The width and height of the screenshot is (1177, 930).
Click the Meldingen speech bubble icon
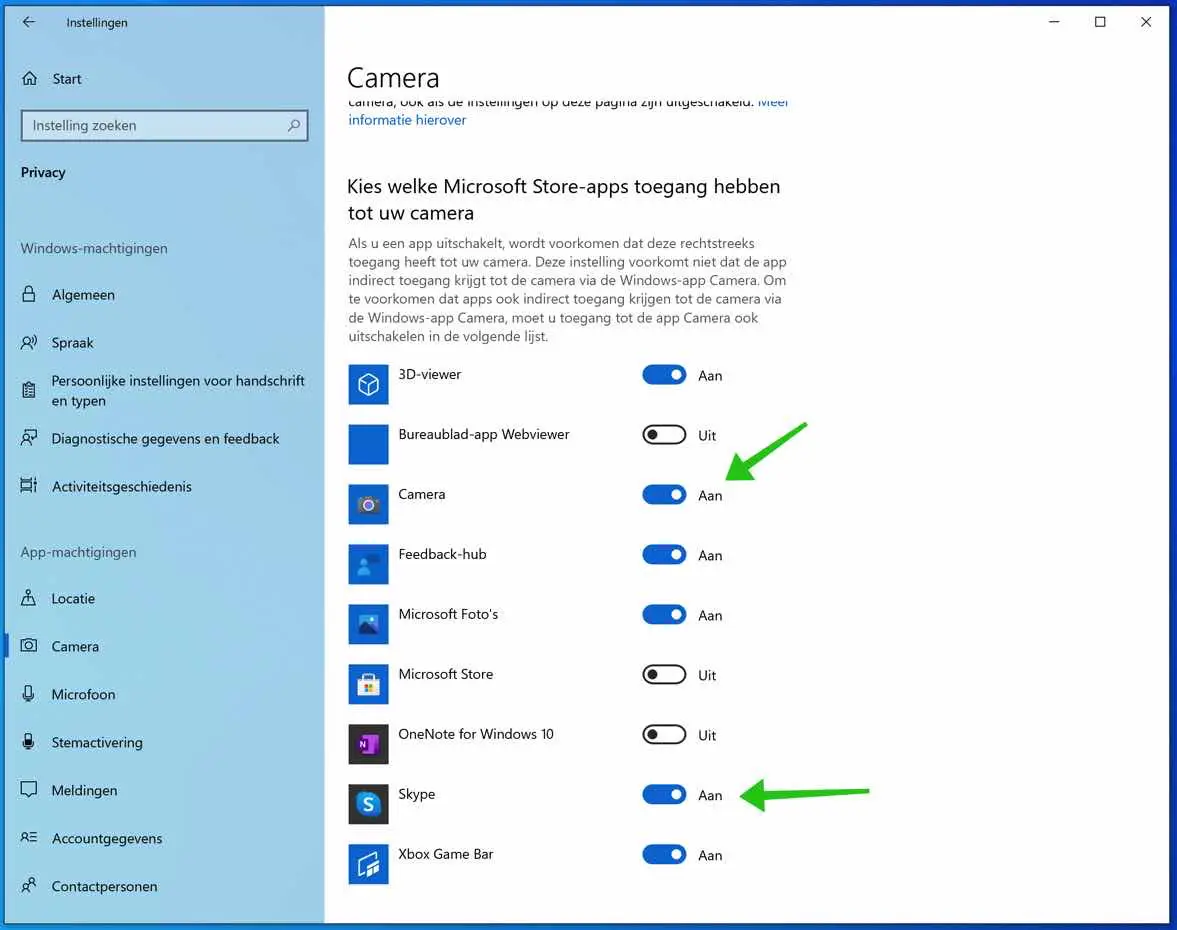tap(29, 789)
